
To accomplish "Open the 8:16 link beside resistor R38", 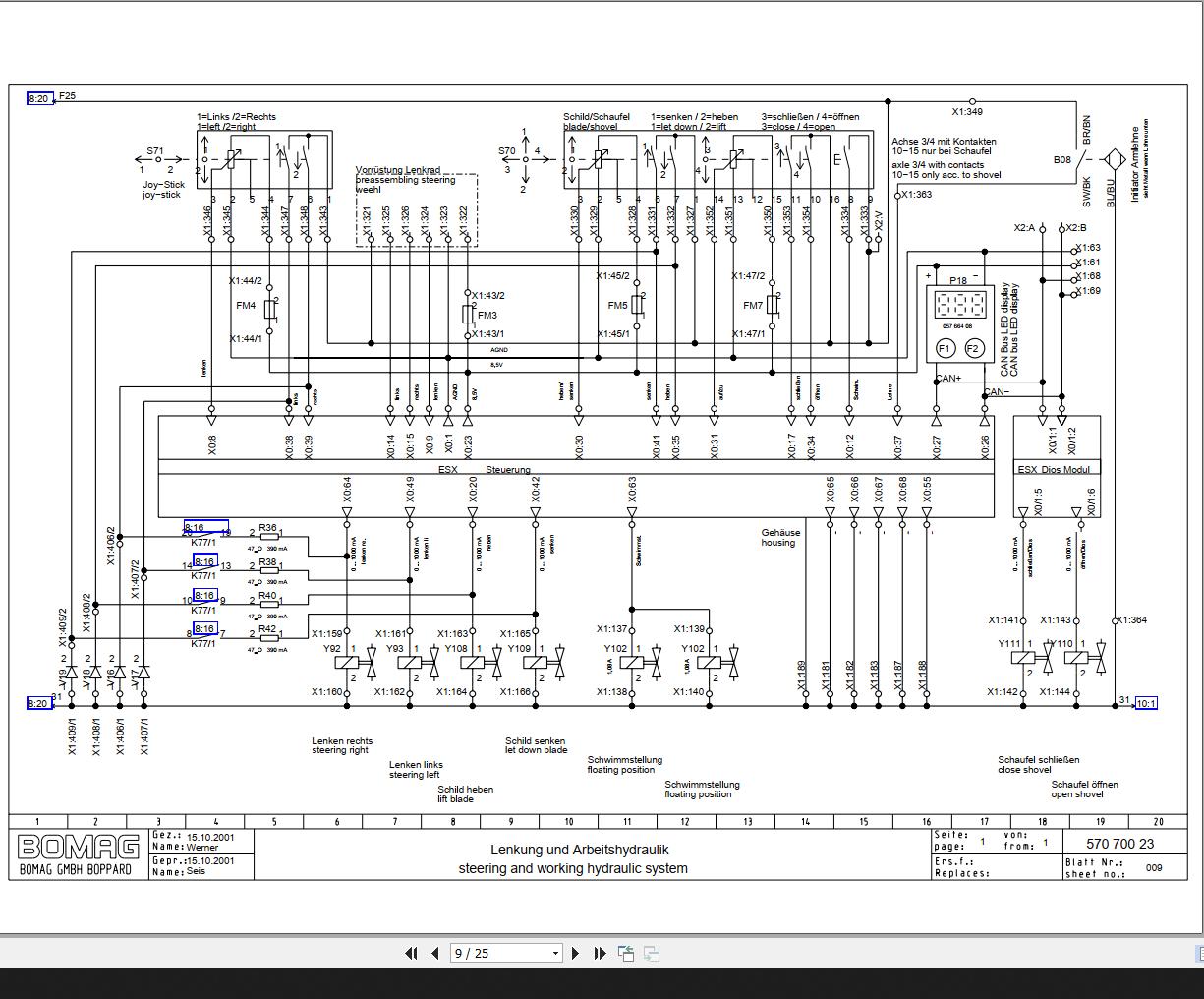I will pos(205,561).
